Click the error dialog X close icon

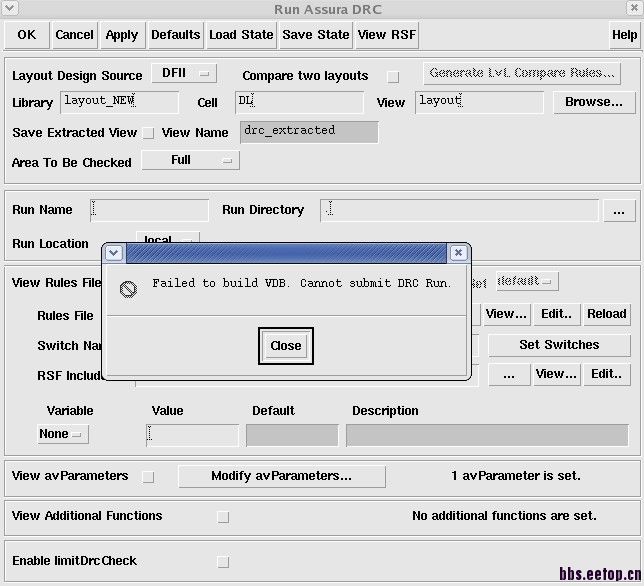(458, 253)
